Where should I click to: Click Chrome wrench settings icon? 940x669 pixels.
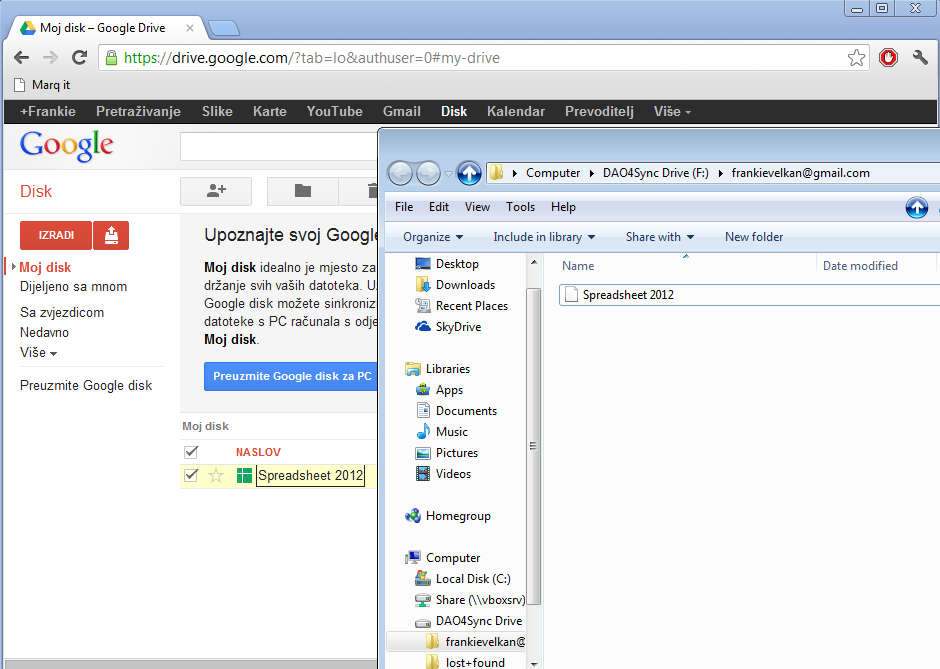tap(920, 58)
